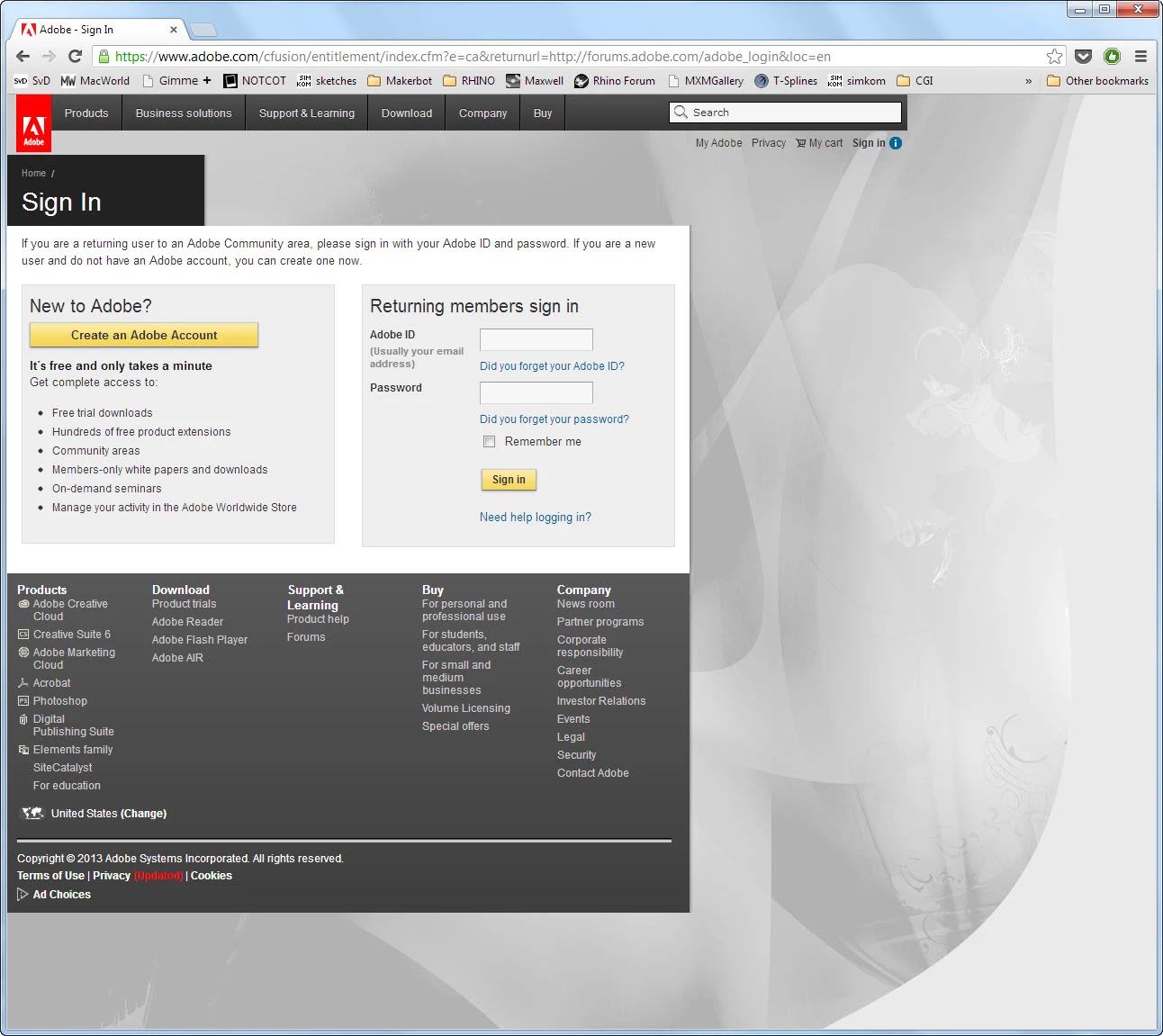Click Did you forget your password link
This screenshot has width=1163, height=1036.
(554, 419)
